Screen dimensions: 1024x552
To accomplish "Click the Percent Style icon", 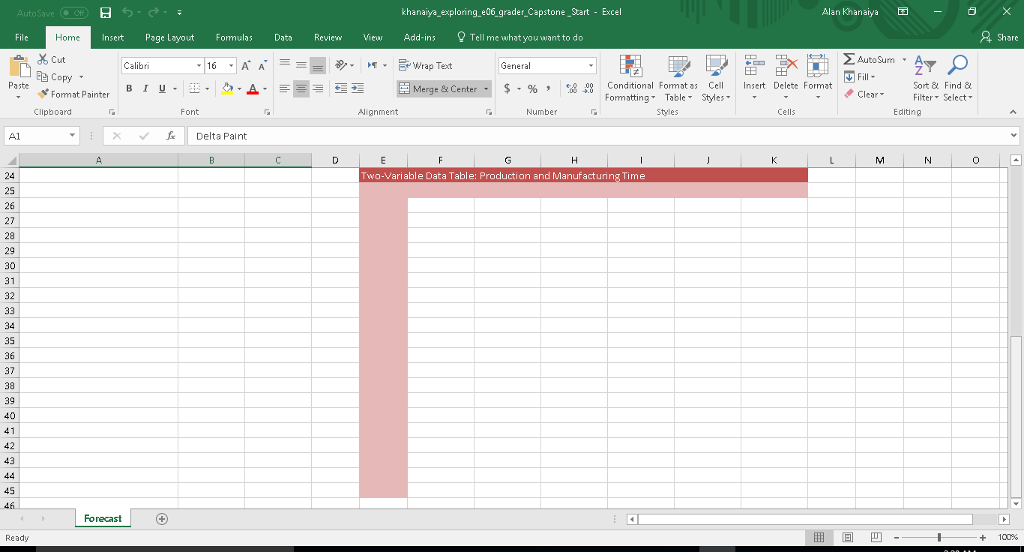I will (x=532, y=89).
